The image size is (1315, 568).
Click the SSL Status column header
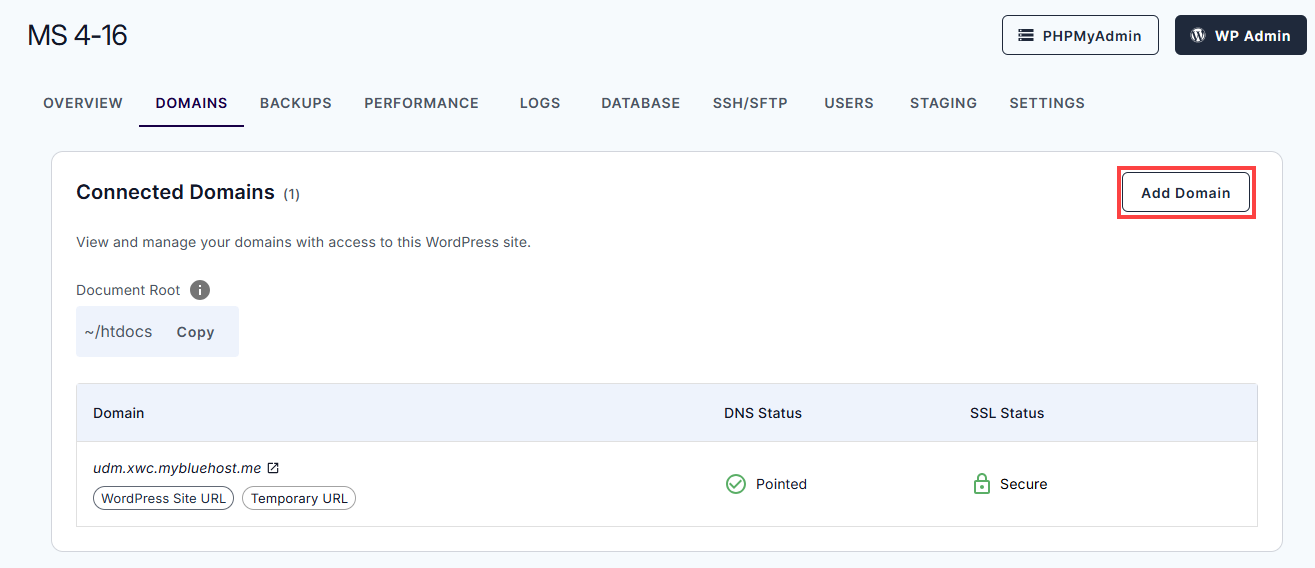(x=1007, y=413)
